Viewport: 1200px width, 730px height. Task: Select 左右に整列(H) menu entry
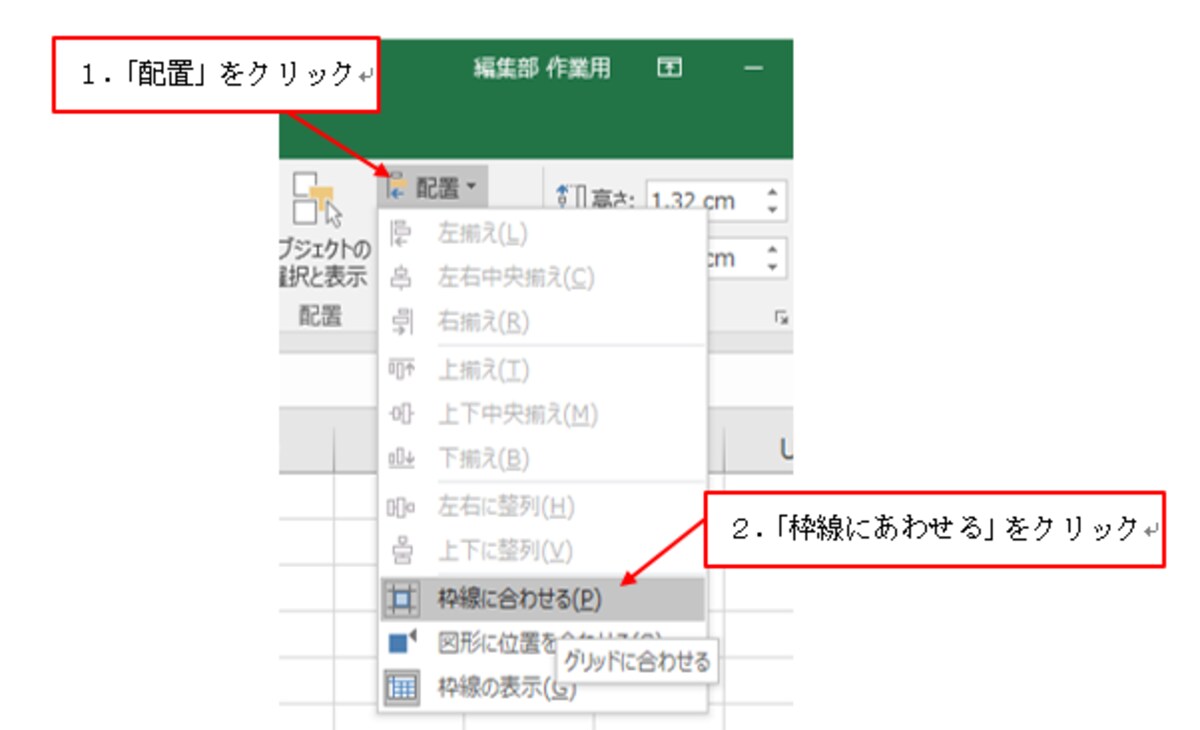pyautogui.click(x=542, y=507)
